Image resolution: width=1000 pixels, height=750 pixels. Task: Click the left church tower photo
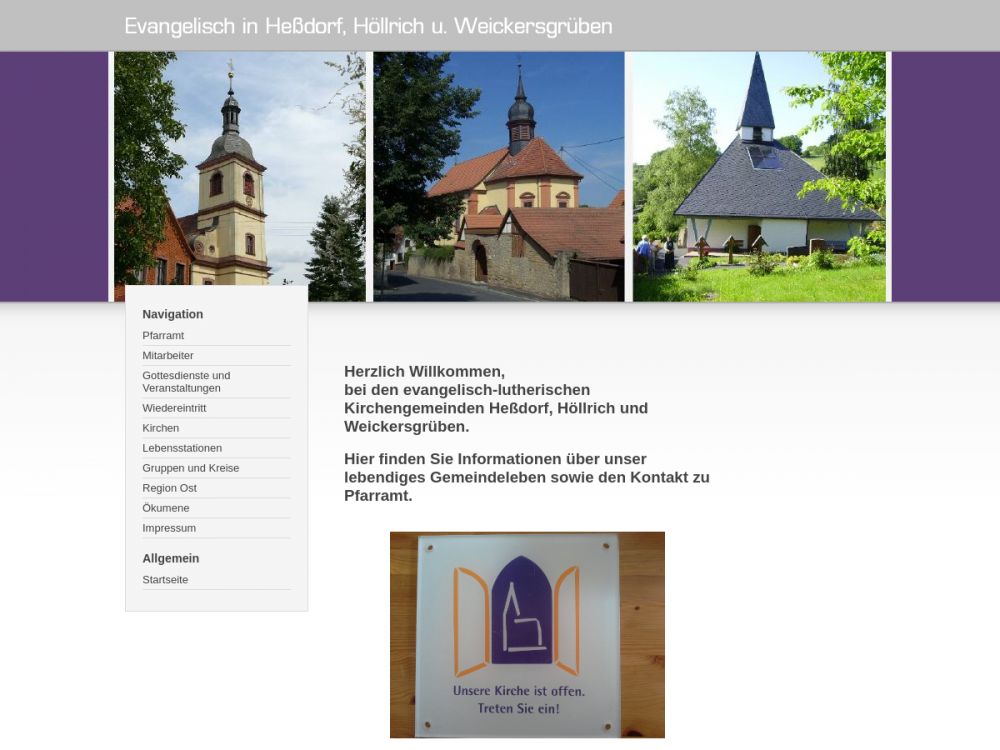(239, 176)
